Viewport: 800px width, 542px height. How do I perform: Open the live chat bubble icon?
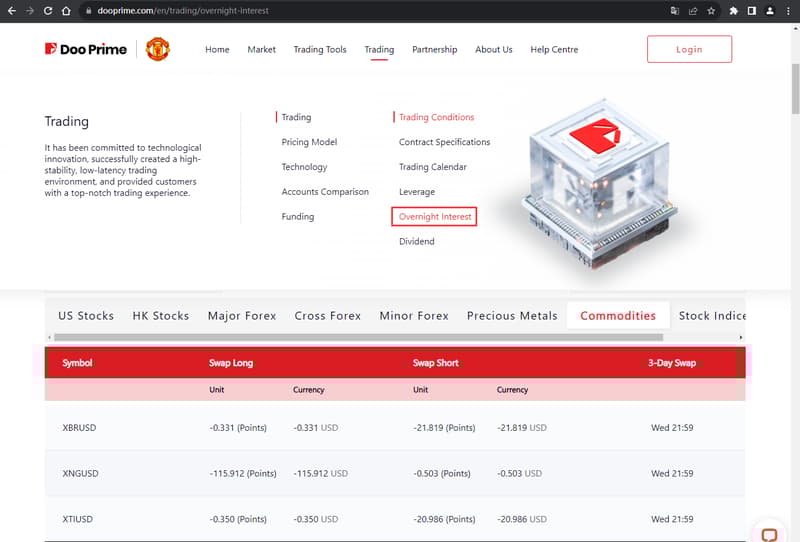tap(769, 533)
